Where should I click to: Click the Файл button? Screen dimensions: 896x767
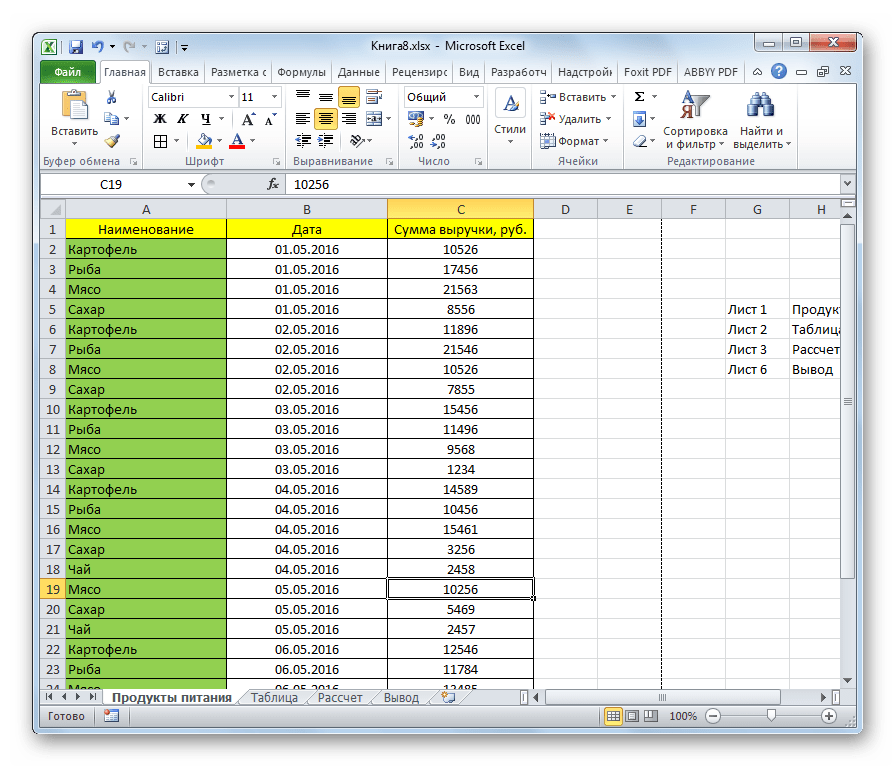tap(68, 72)
